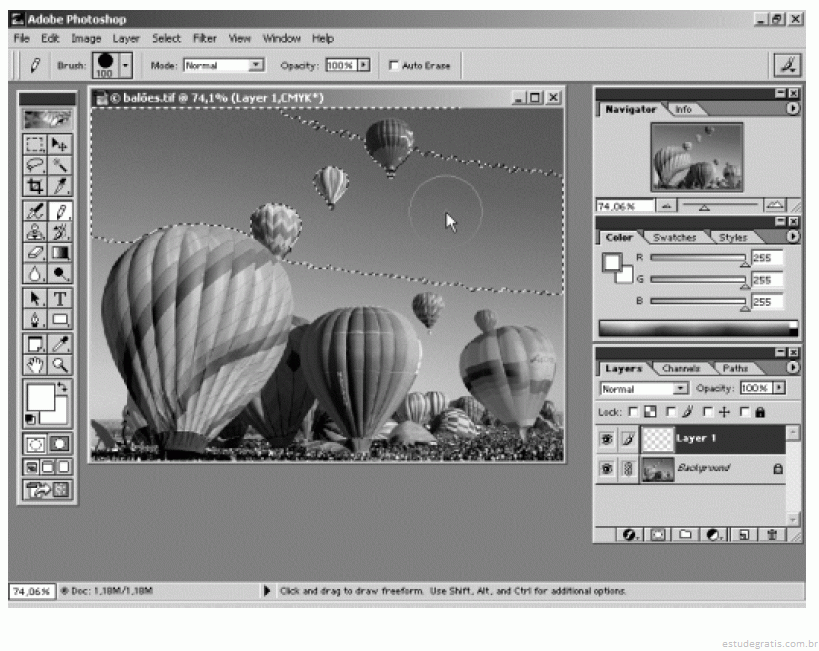Select the Lasso tool
The height and width of the screenshot is (651, 819).
click(x=35, y=165)
